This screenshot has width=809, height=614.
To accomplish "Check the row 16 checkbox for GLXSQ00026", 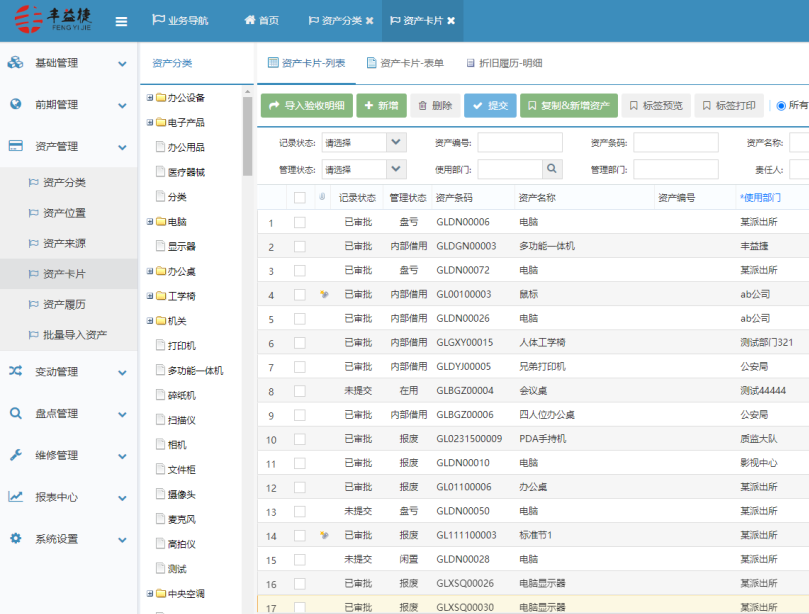I will pyautogui.click(x=300, y=584).
